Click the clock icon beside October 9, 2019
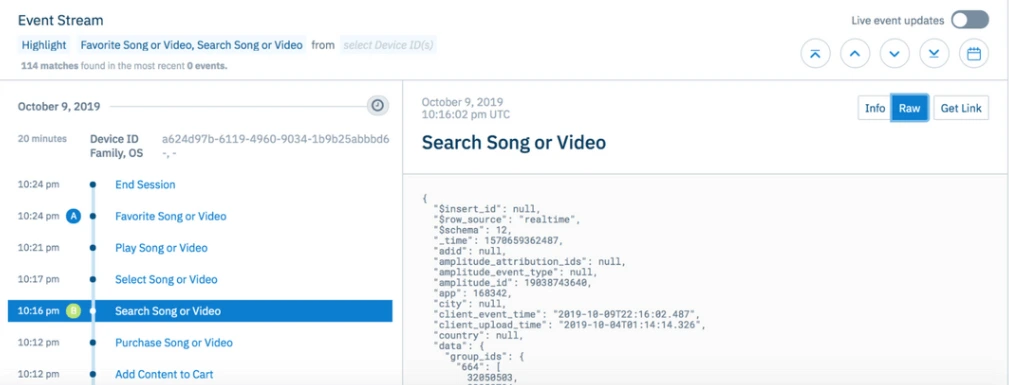The width and height of the screenshot is (1009, 385). [x=378, y=106]
